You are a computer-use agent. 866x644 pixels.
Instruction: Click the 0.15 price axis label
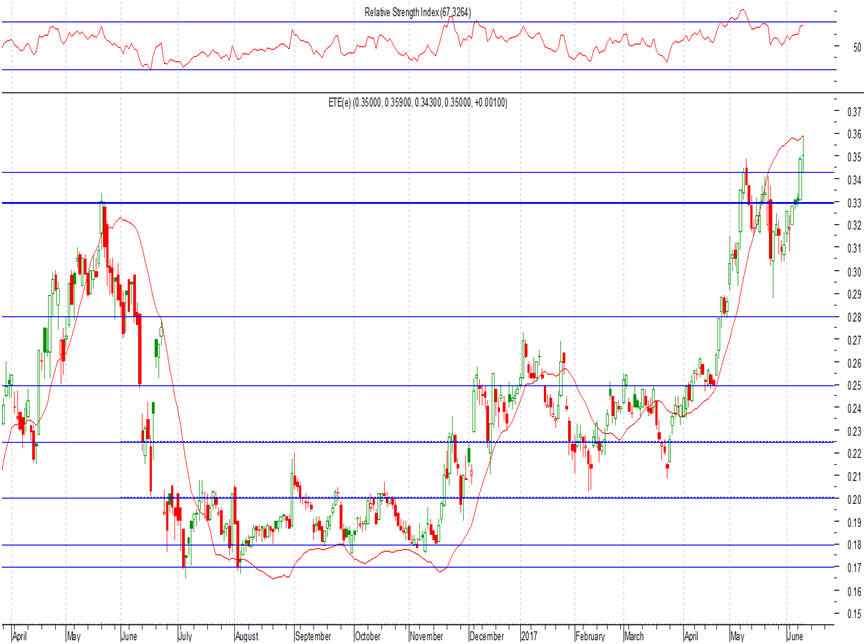click(x=854, y=614)
